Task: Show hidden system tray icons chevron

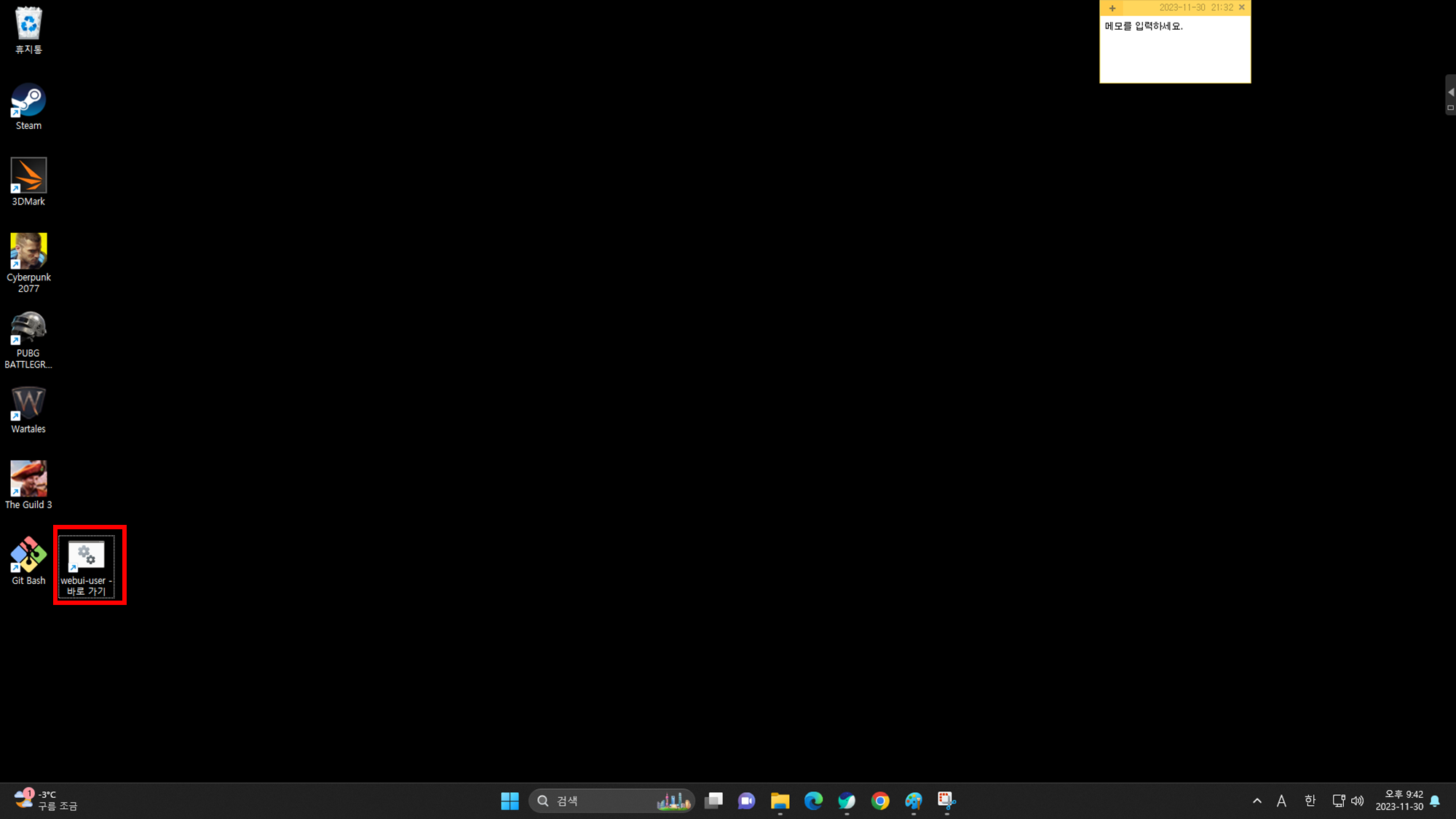Action: click(1257, 801)
